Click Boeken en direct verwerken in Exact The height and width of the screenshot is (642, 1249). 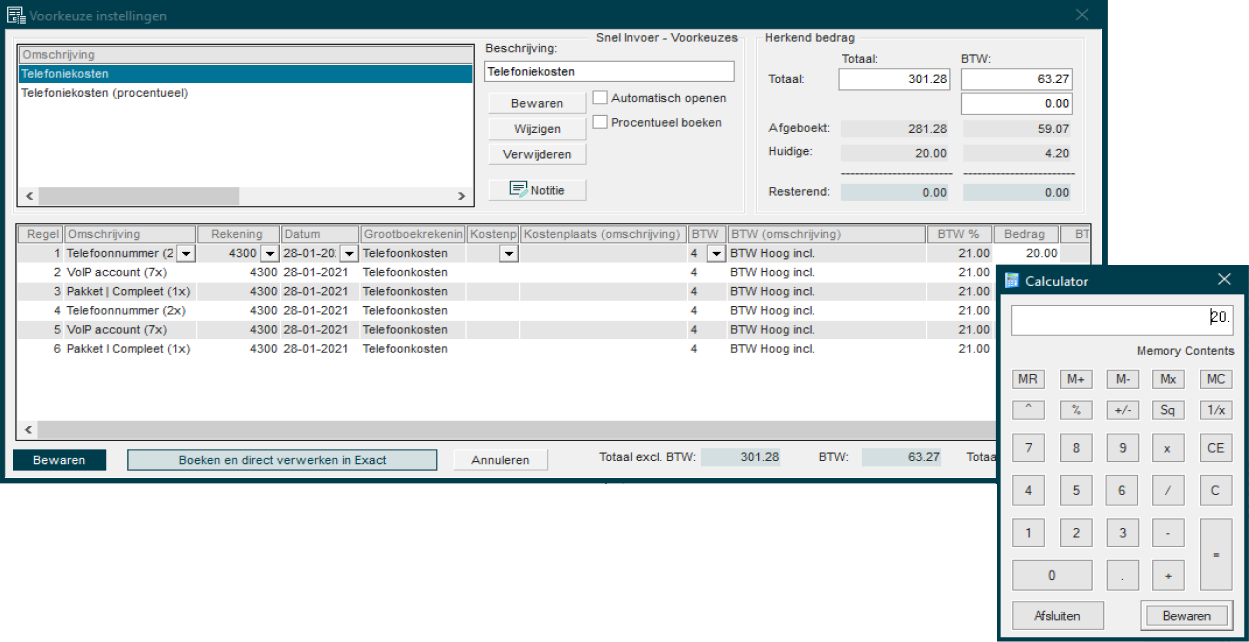[x=282, y=460]
